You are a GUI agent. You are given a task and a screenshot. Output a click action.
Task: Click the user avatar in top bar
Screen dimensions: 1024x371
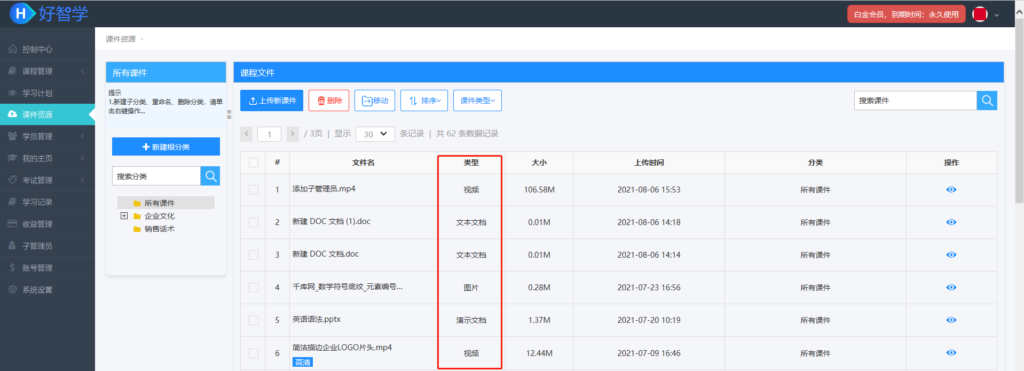(979, 14)
